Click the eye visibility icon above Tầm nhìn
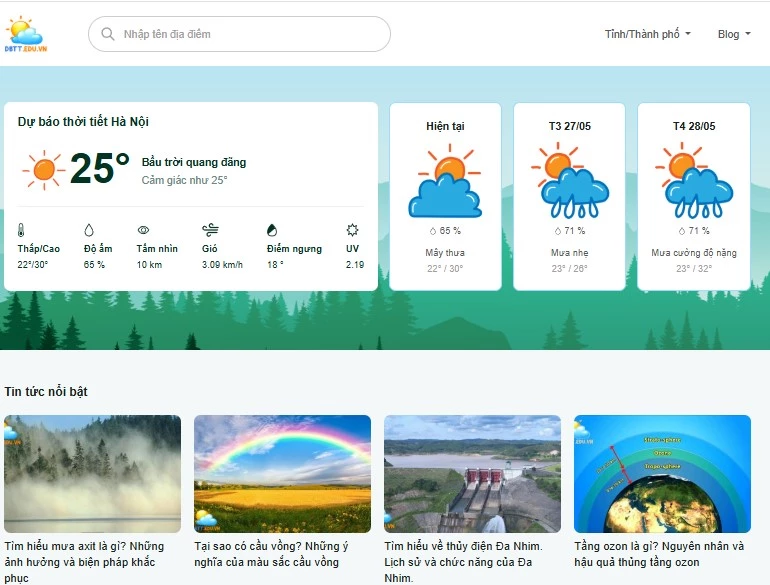 coord(143,230)
